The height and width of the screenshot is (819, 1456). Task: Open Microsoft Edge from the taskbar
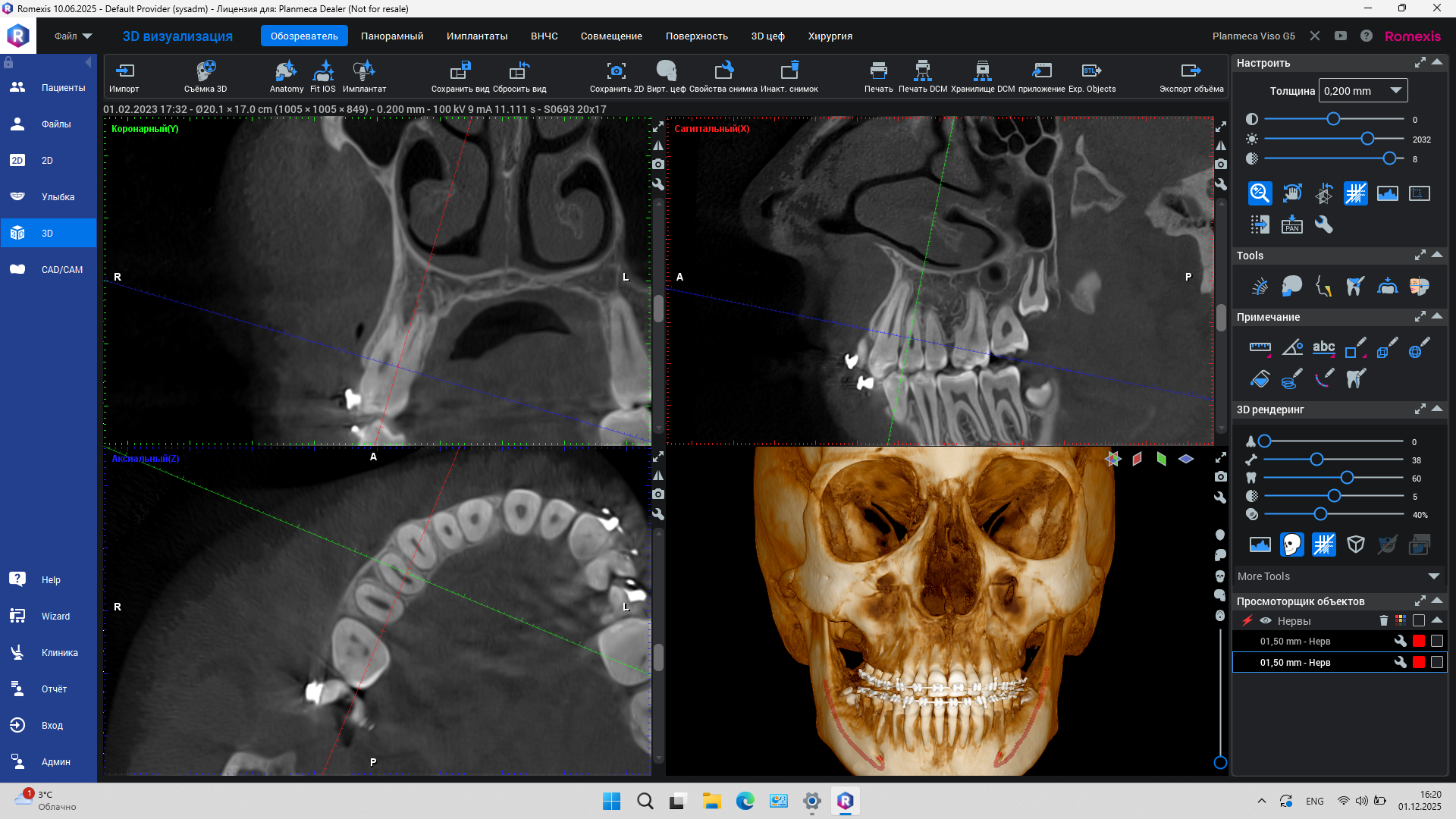tap(745, 801)
